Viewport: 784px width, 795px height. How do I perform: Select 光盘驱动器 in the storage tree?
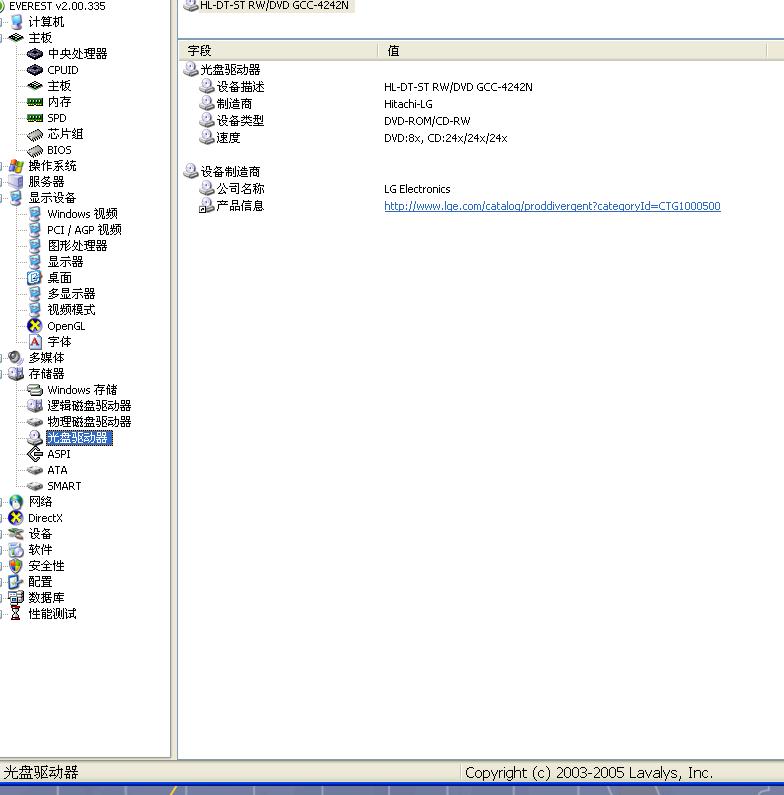pyautogui.click(x=80, y=438)
